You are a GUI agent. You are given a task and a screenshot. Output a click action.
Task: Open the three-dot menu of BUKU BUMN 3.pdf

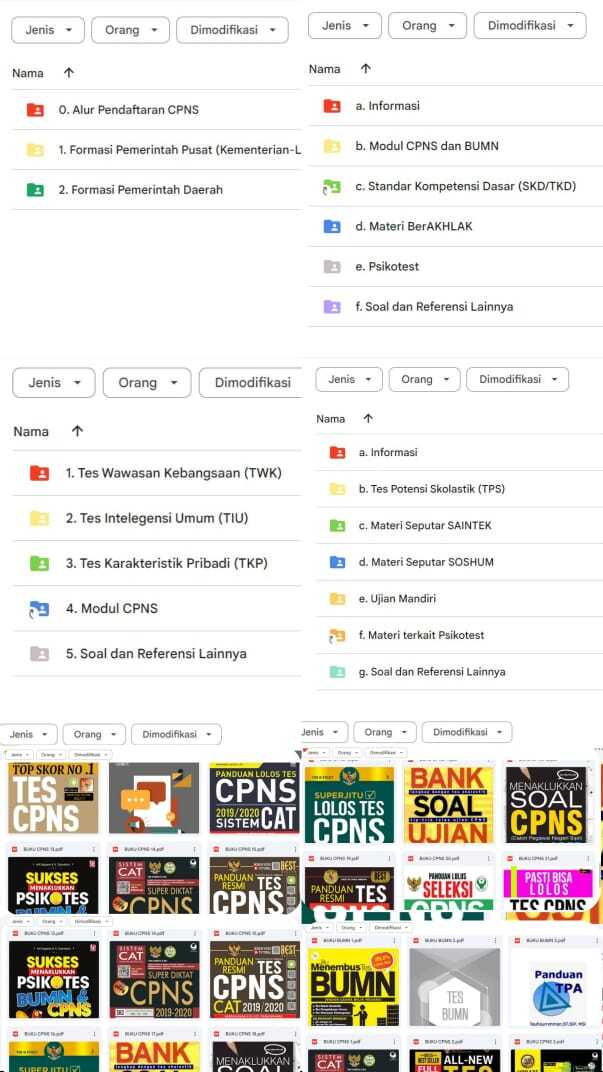(595, 941)
